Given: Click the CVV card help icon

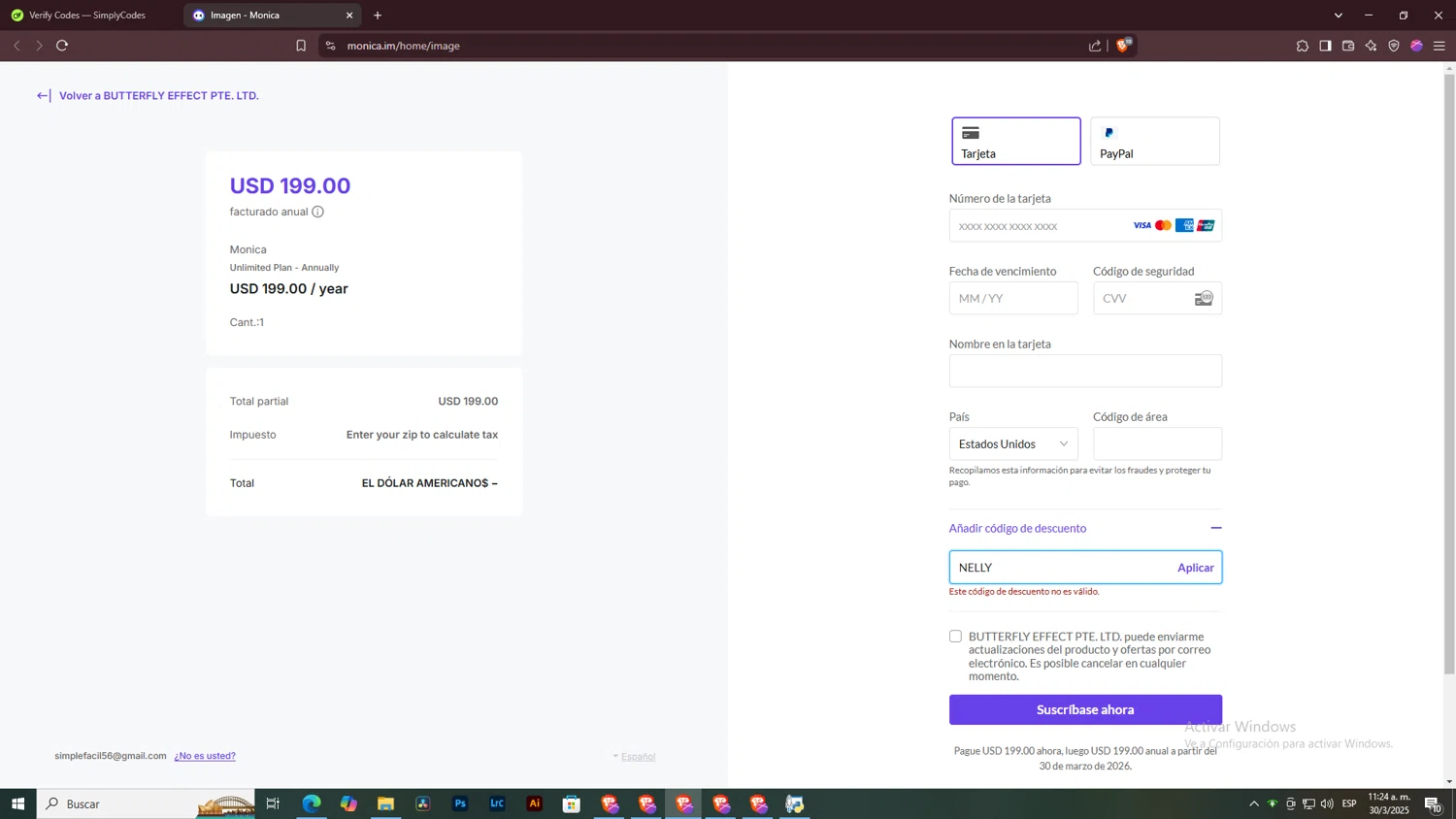Looking at the screenshot, I should (1204, 298).
